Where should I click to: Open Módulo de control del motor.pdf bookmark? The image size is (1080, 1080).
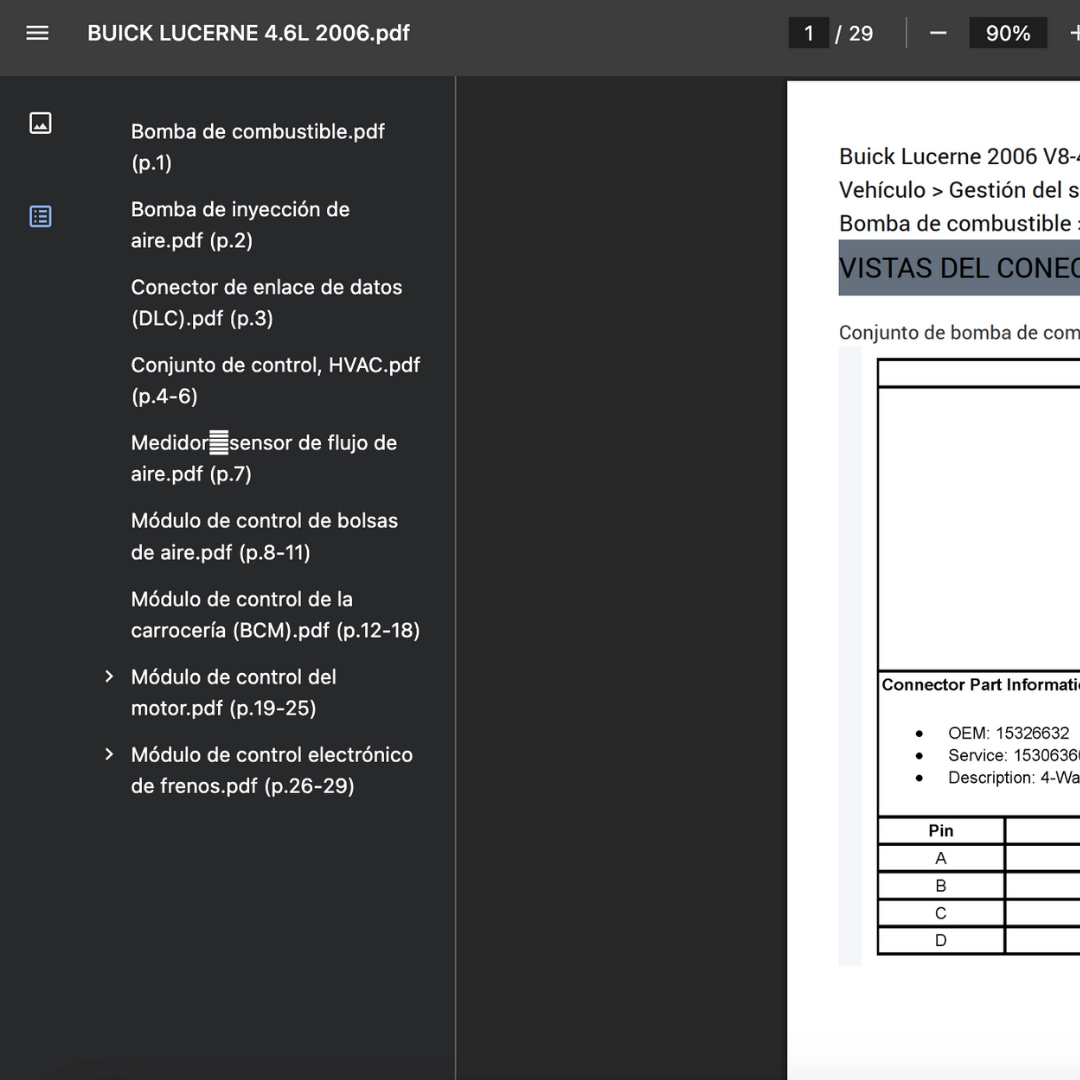233,692
